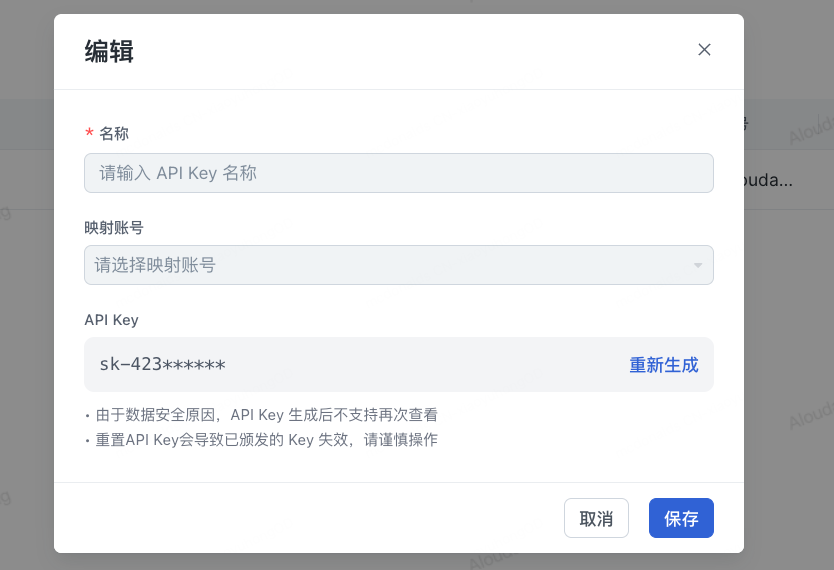Click the dropdown caret in 映射账号 field
This screenshot has width=834, height=570.
(697, 265)
